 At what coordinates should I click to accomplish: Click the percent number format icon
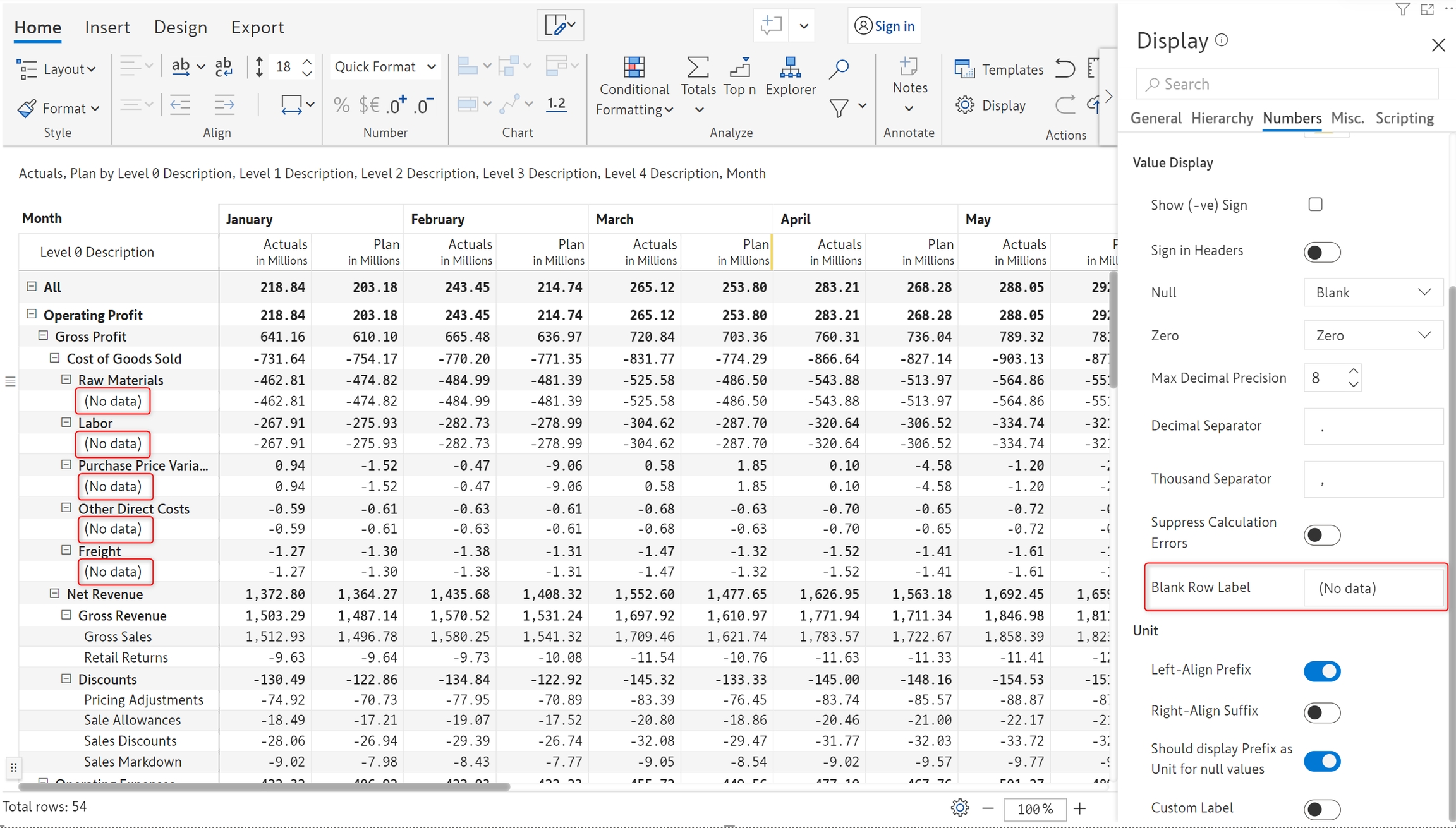click(x=341, y=105)
